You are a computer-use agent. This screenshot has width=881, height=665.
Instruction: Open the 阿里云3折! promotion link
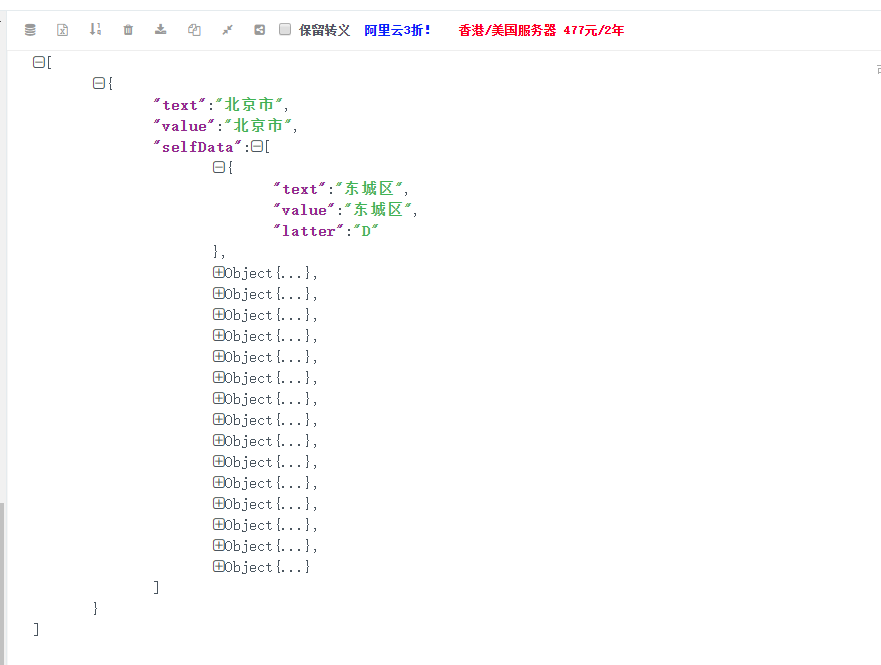point(397,30)
